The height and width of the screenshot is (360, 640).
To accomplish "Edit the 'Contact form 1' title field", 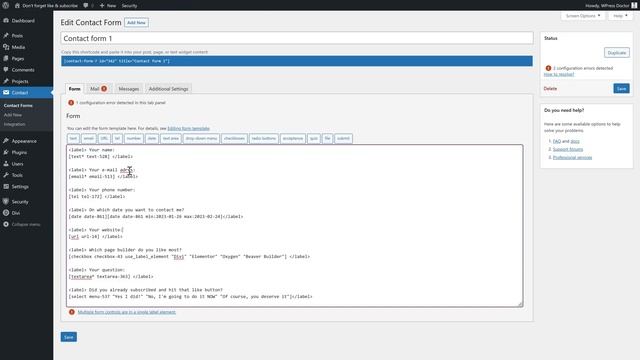I will [x=297, y=38].
